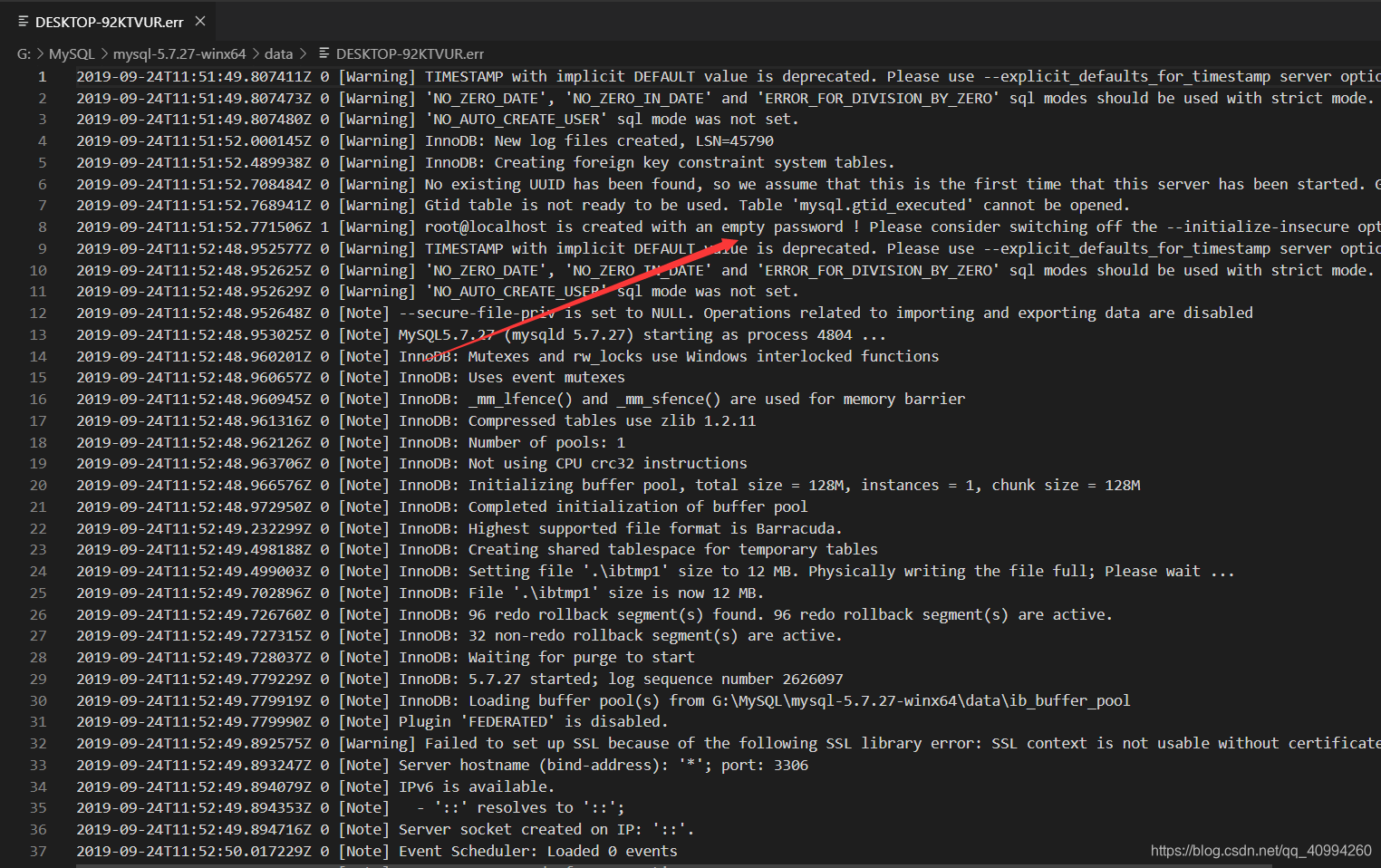Click 'root@localhost is created with an empty password' text
Viewport: 1381px width, 868px height.
coord(634,227)
